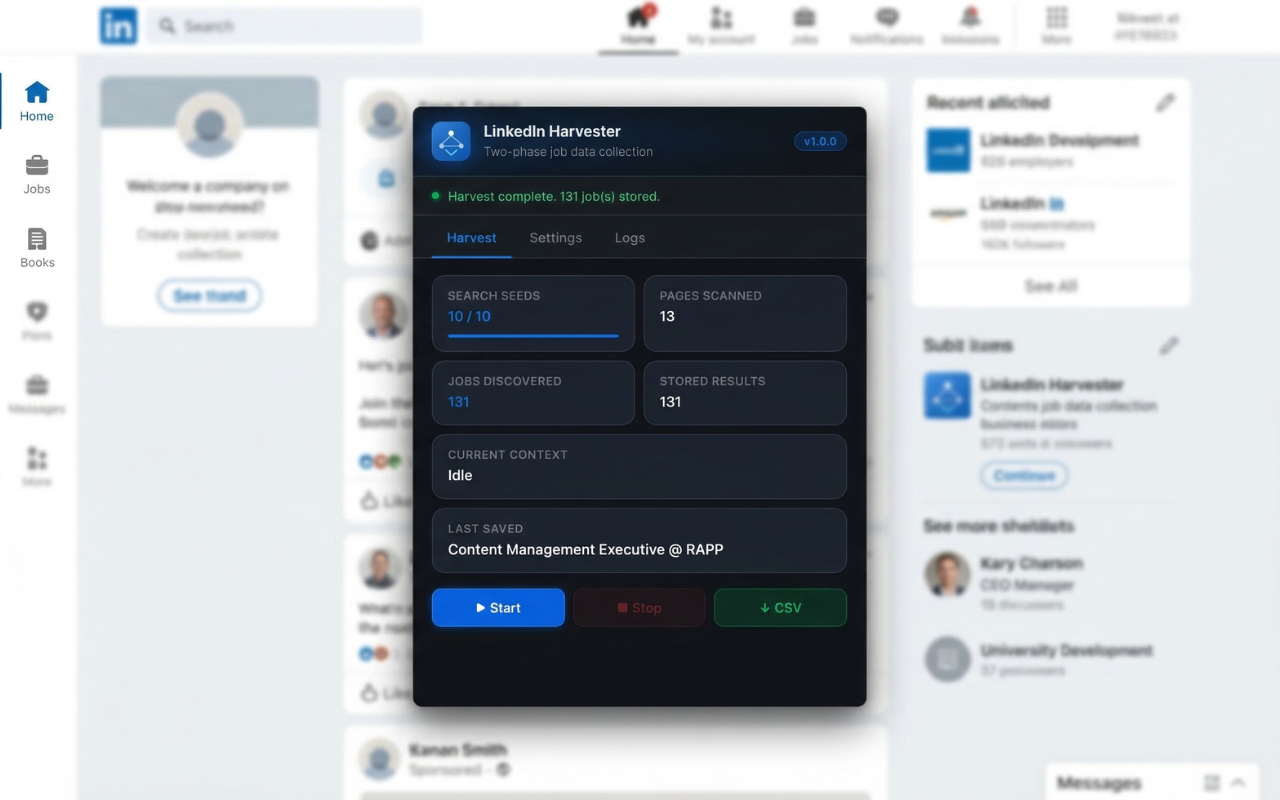The image size is (1280, 800).
Task: Select Home in the left sidebar
Action: pos(37,101)
